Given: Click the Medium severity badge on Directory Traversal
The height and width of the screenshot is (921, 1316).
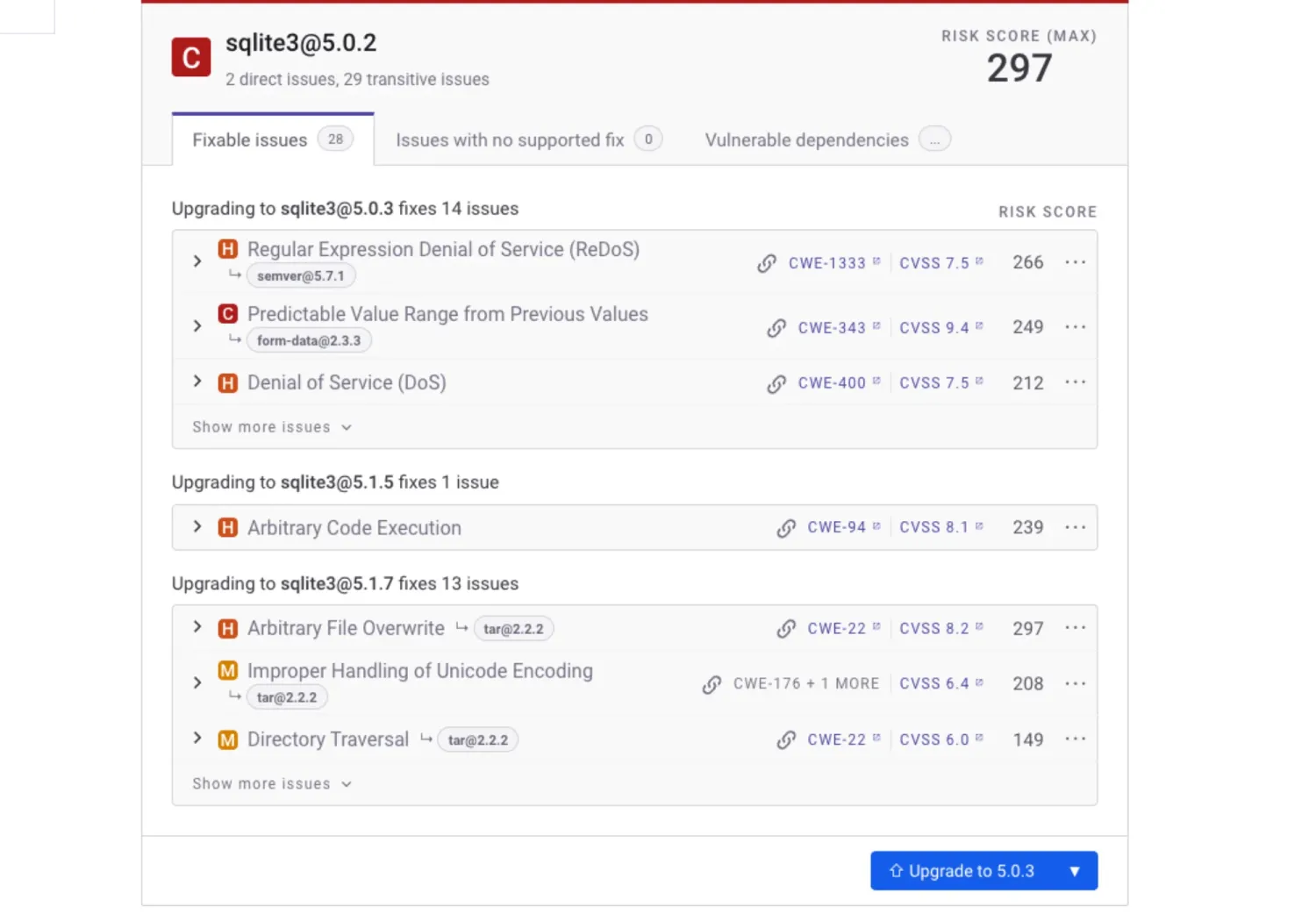Looking at the screenshot, I should [228, 739].
